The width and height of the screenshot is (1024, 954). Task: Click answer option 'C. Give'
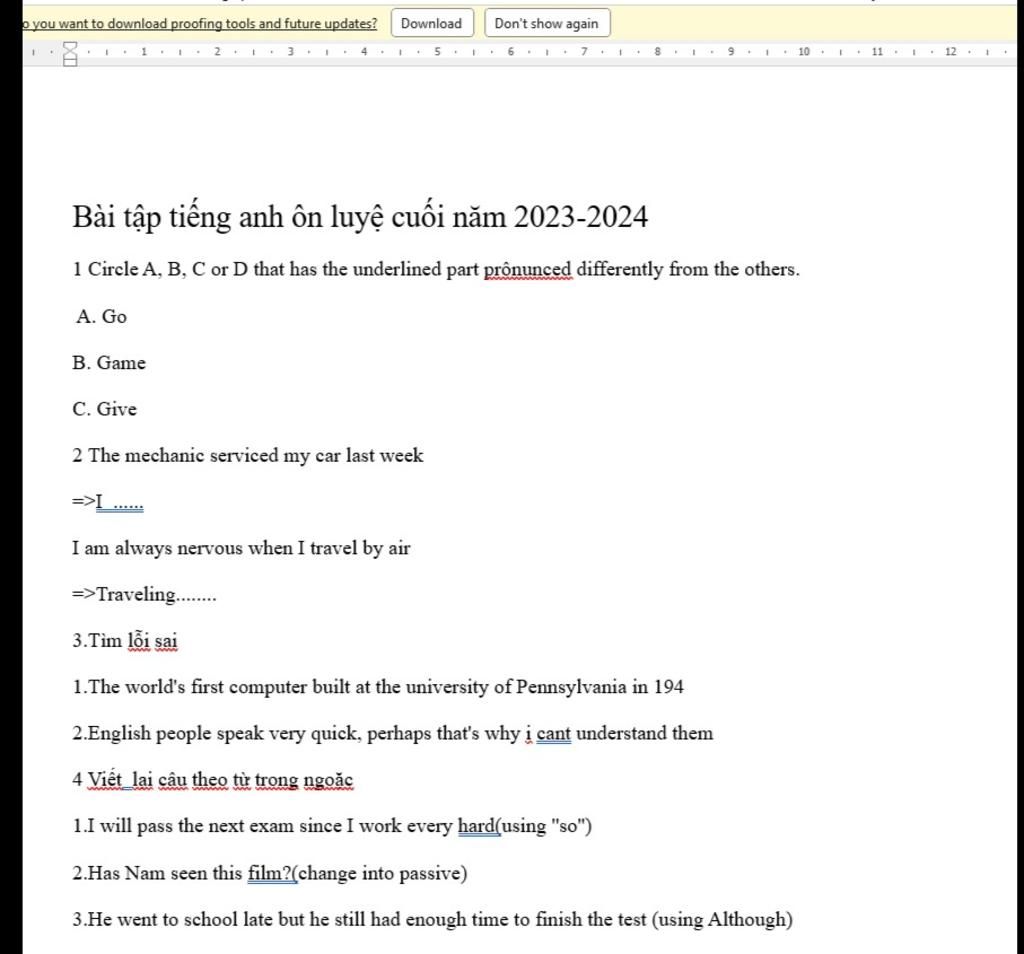click(x=104, y=409)
